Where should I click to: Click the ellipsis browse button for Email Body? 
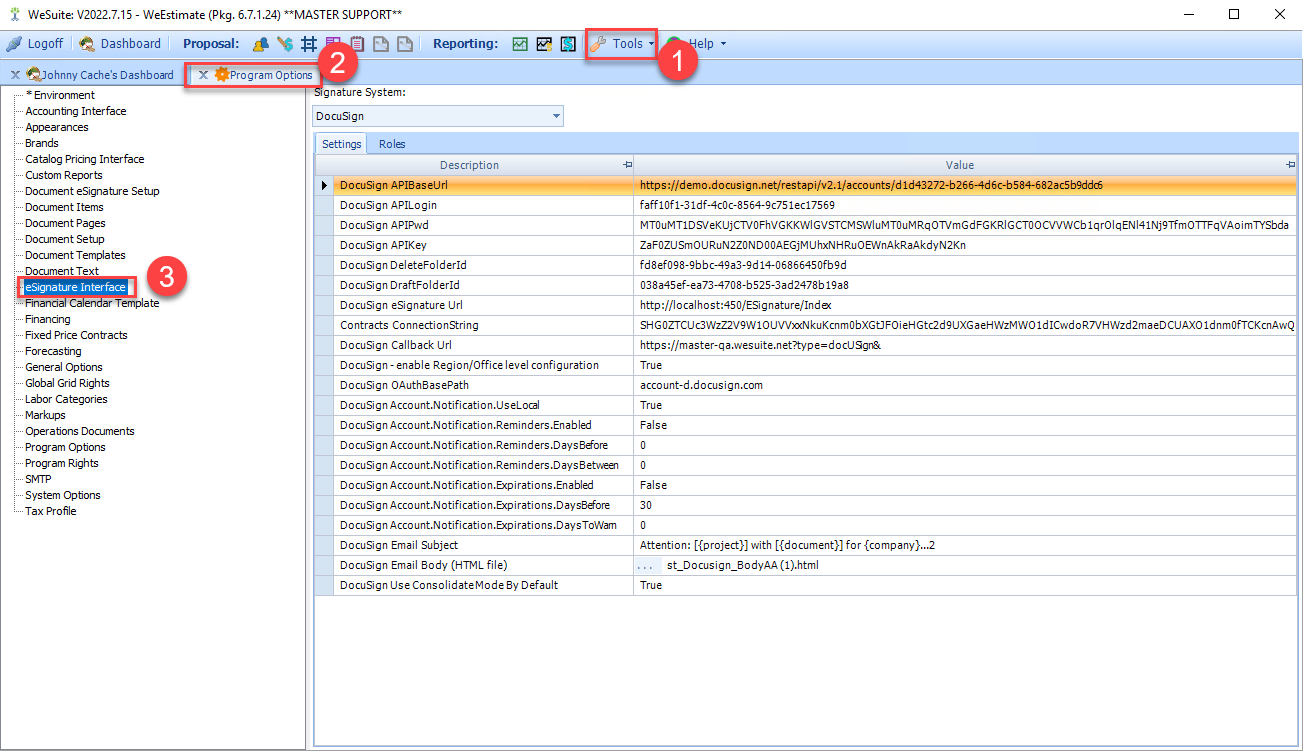[648, 565]
